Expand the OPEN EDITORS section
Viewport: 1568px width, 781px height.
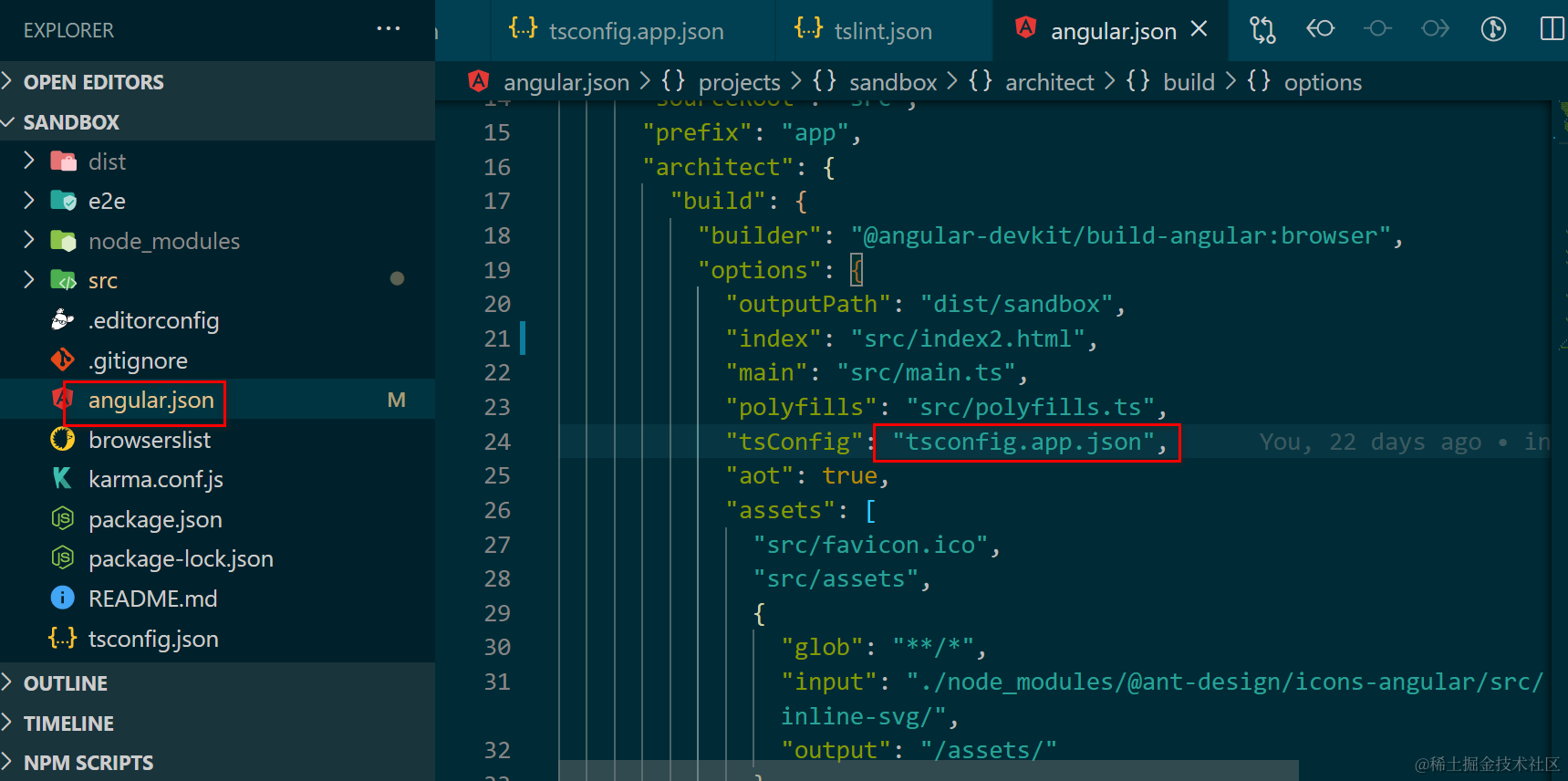(217, 82)
